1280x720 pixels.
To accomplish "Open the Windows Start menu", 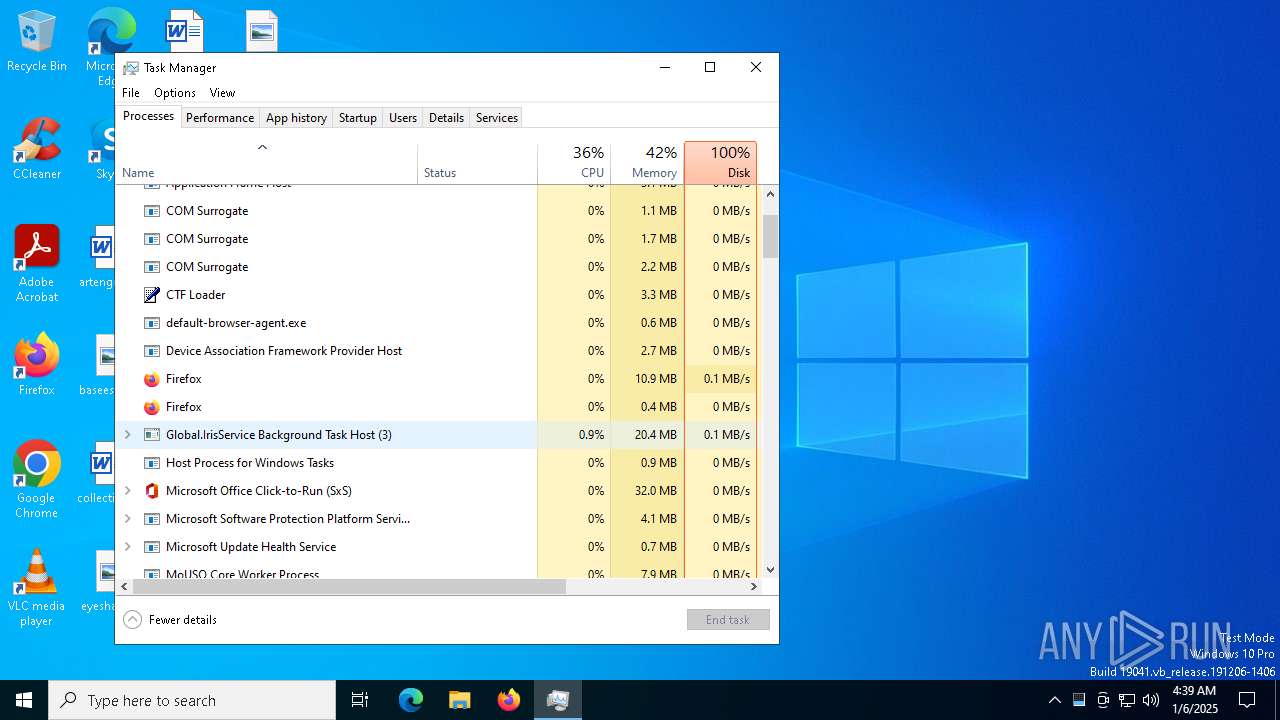I will pos(24,700).
